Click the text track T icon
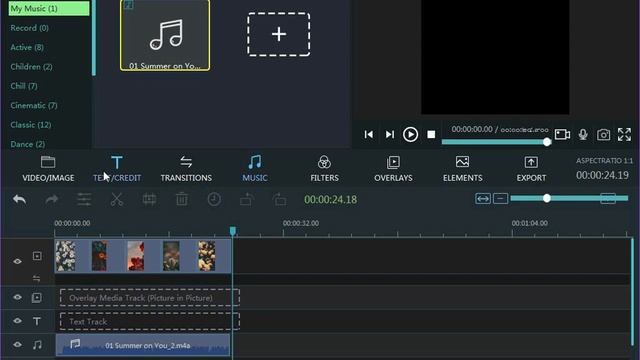 pyautogui.click(x=37, y=321)
